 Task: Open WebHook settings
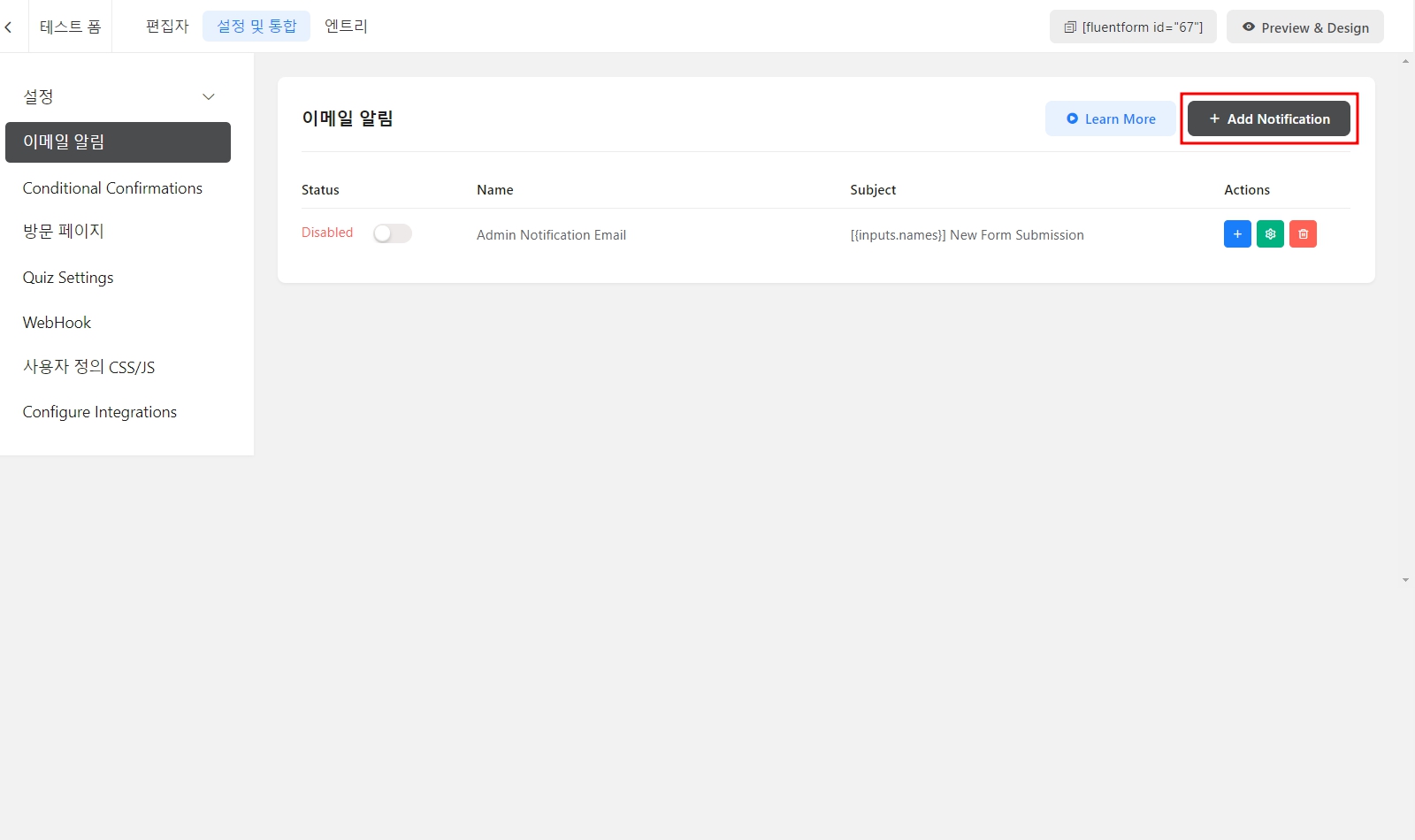click(x=57, y=323)
